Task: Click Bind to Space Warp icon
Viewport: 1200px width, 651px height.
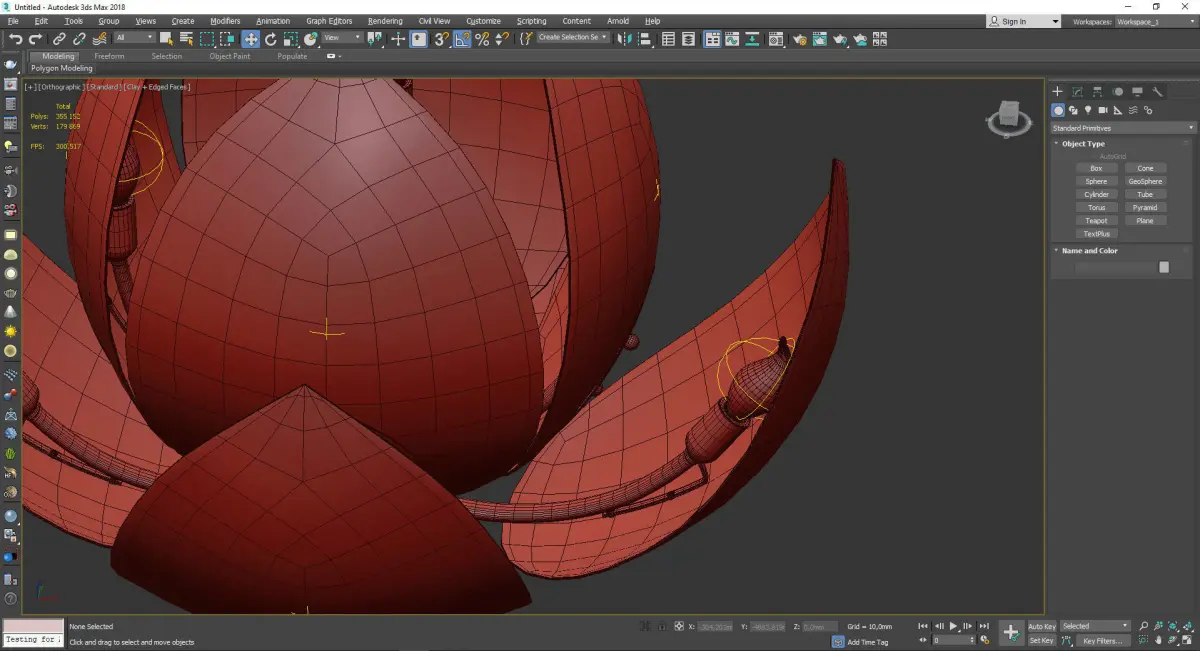Action: click(101, 39)
